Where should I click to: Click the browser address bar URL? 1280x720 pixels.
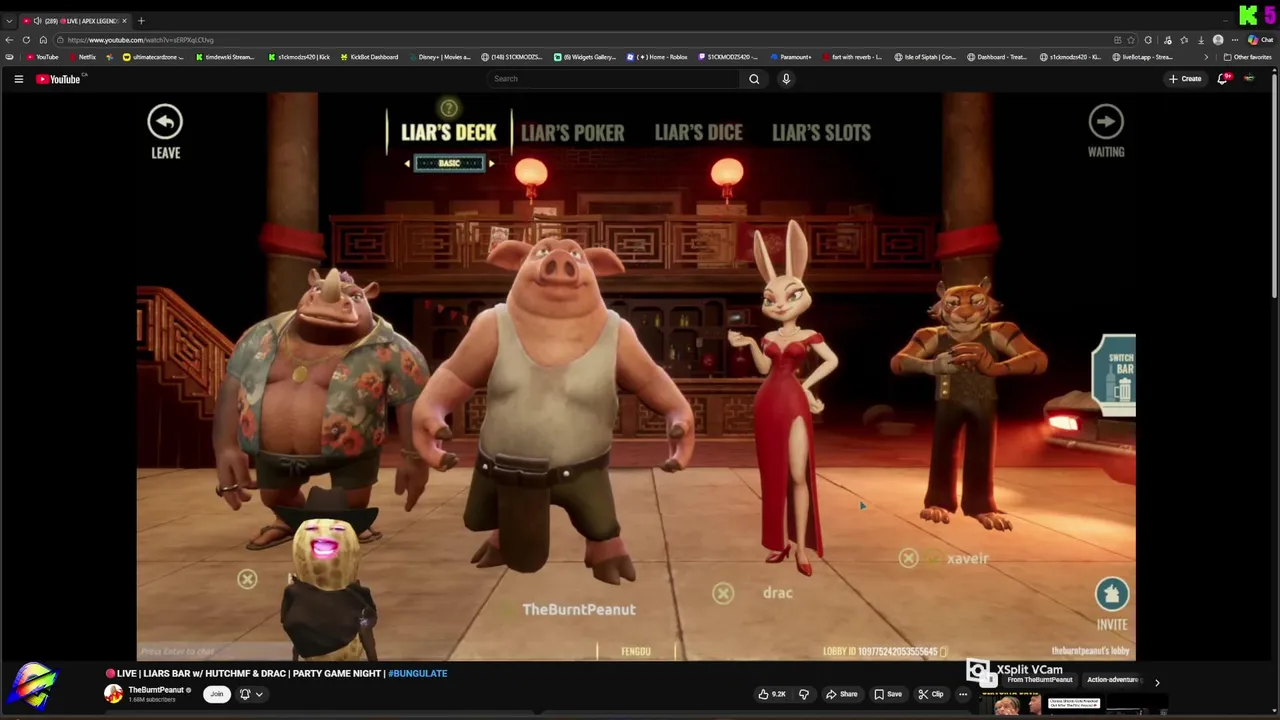click(140, 40)
